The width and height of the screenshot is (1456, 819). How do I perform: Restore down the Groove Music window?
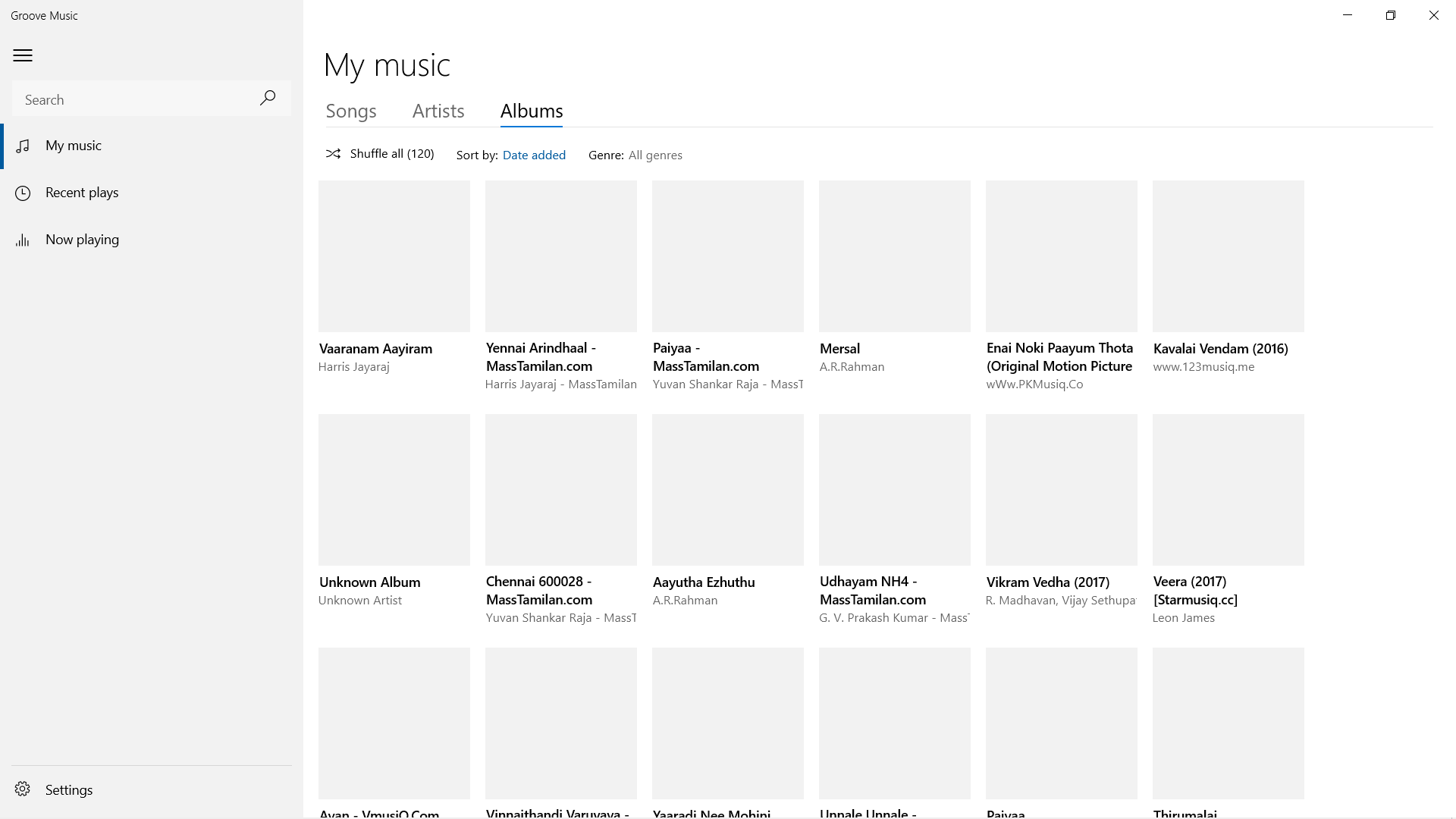(x=1391, y=15)
